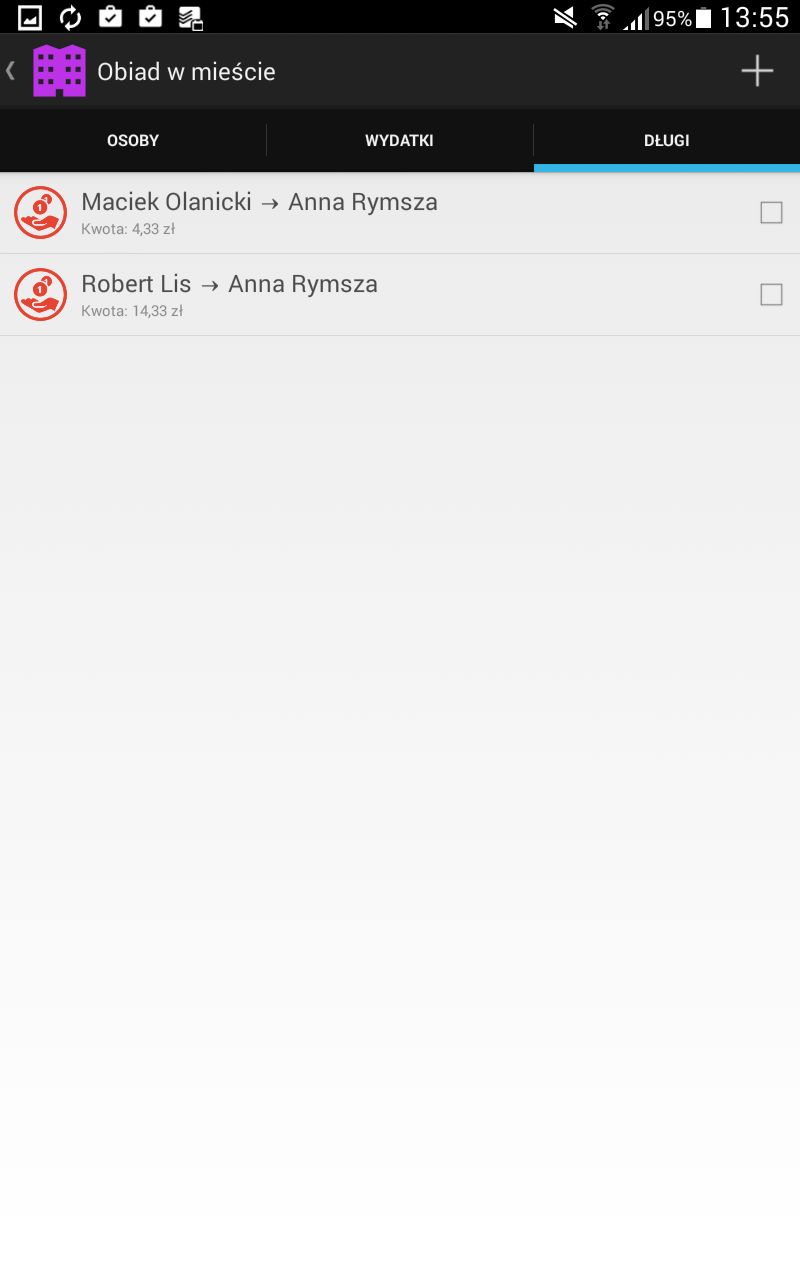The width and height of the screenshot is (800, 1280).
Task: Tap the sync icon in status bar
Action: pyautogui.click(x=71, y=17)
